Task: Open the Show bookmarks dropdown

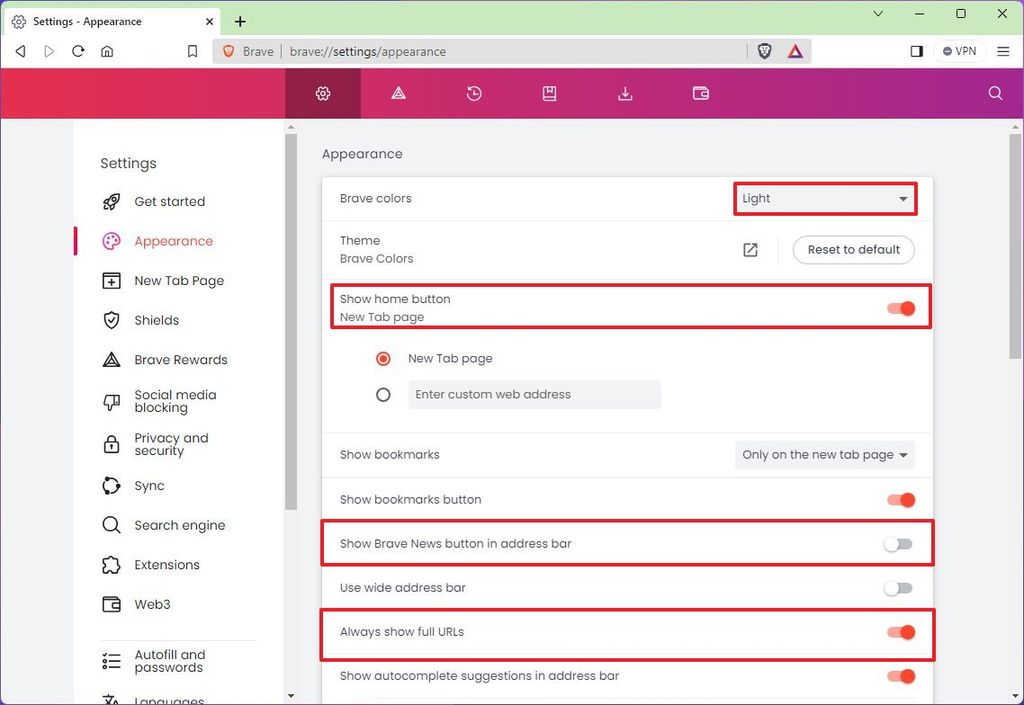Action: point(824,455)
